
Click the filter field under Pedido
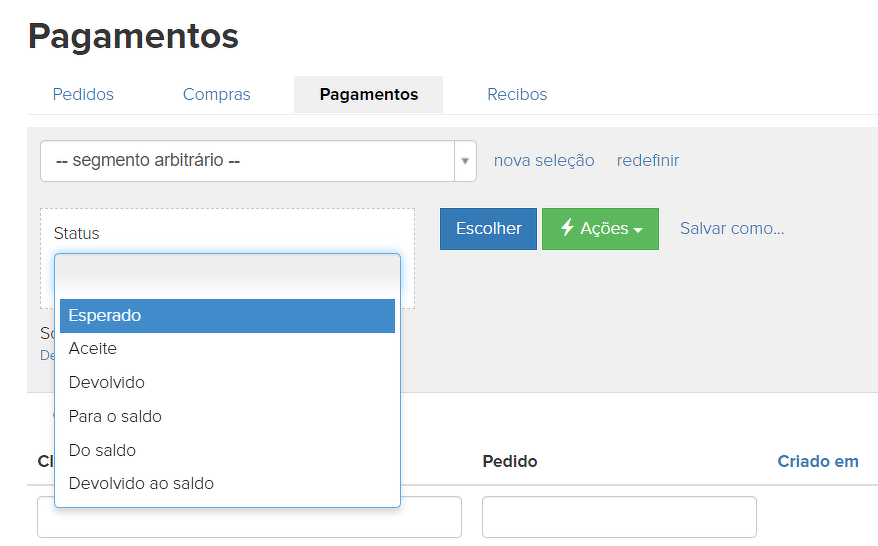(x=618, y=517)
